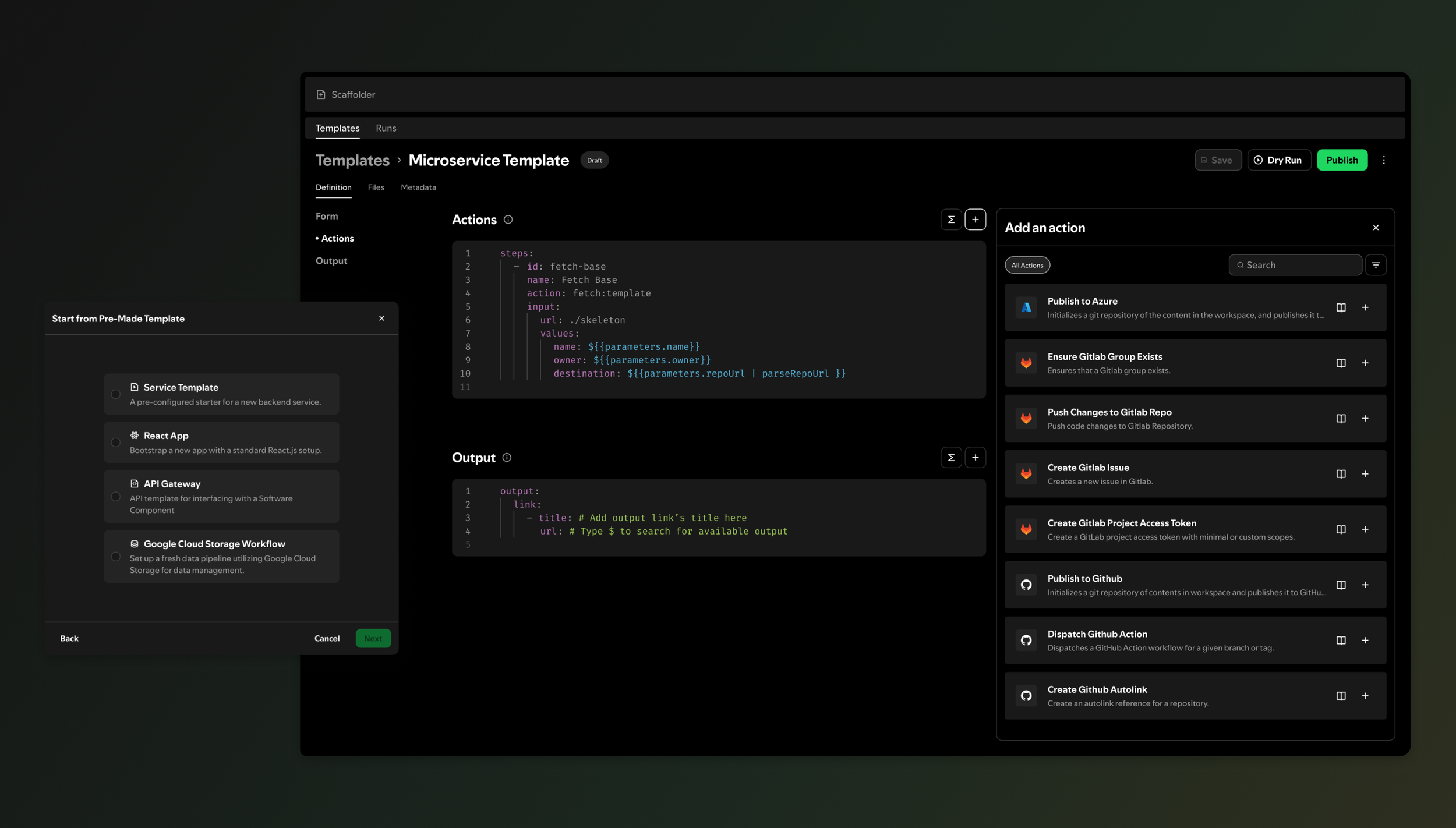Click the url comment line in Output editor
Screen dimensions: 1456x828
663,532
